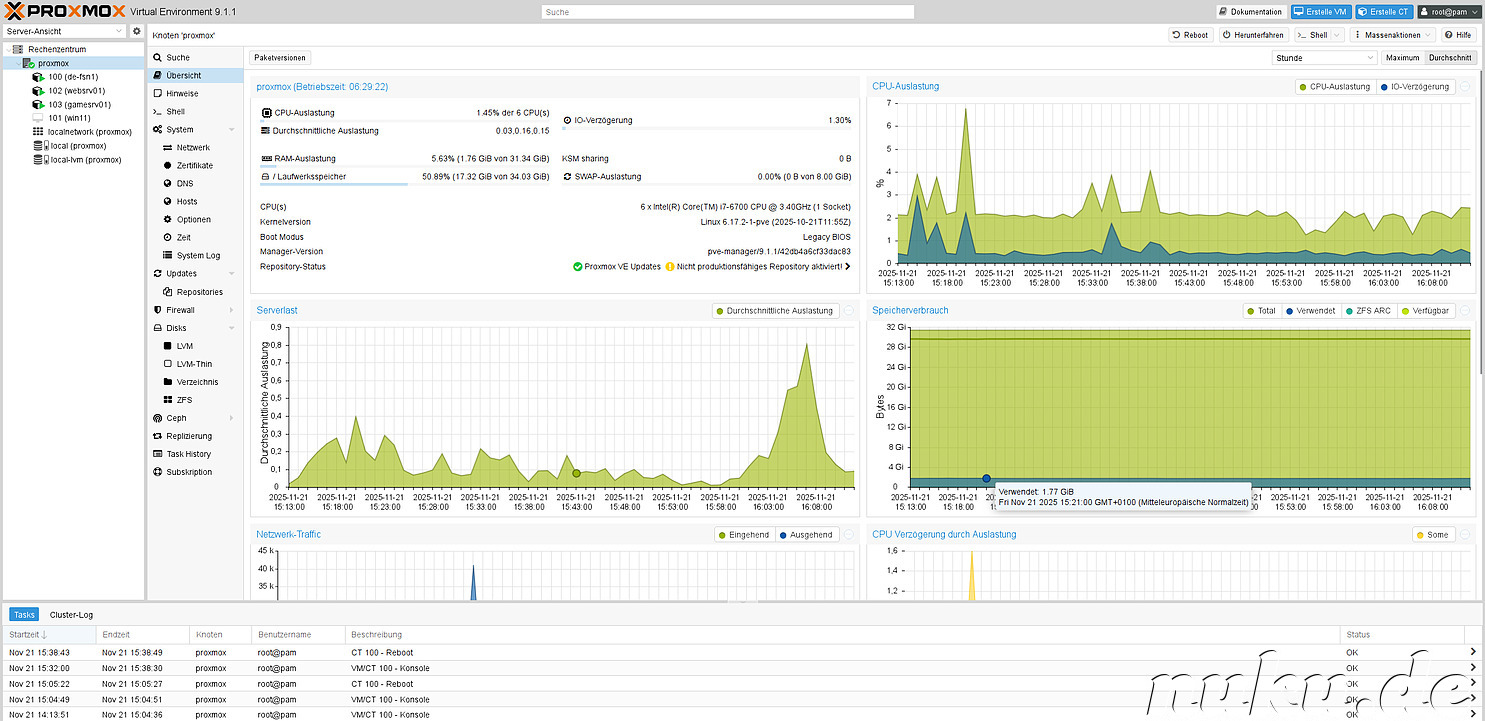Open the Ceph configuration
The image size is (1485, 721).
pos(176,418)
